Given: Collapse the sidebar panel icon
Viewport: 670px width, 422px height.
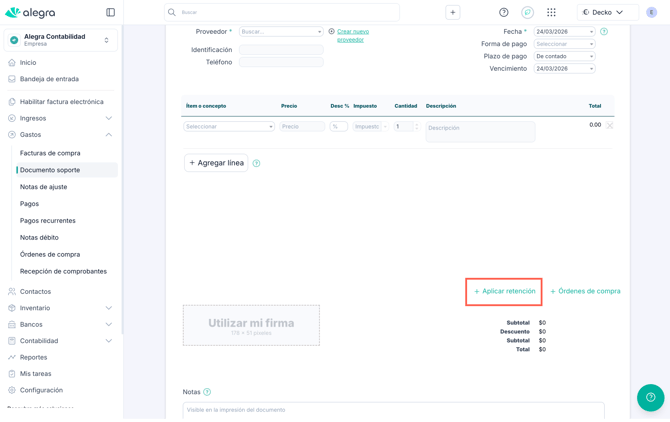Looking at the screenshot, I should point(111,13).
